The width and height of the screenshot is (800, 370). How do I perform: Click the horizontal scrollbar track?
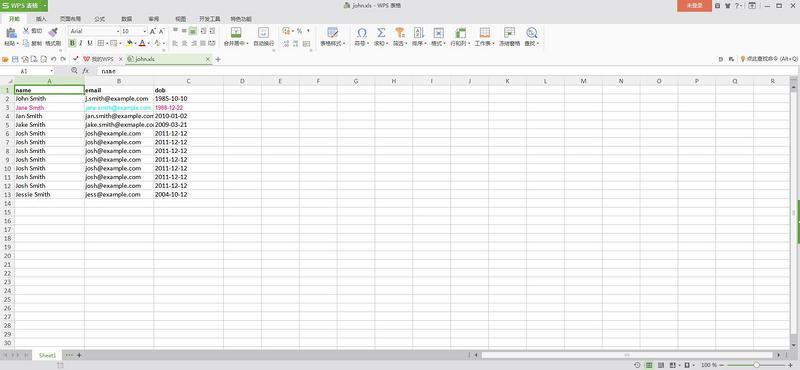pos(627,355)
